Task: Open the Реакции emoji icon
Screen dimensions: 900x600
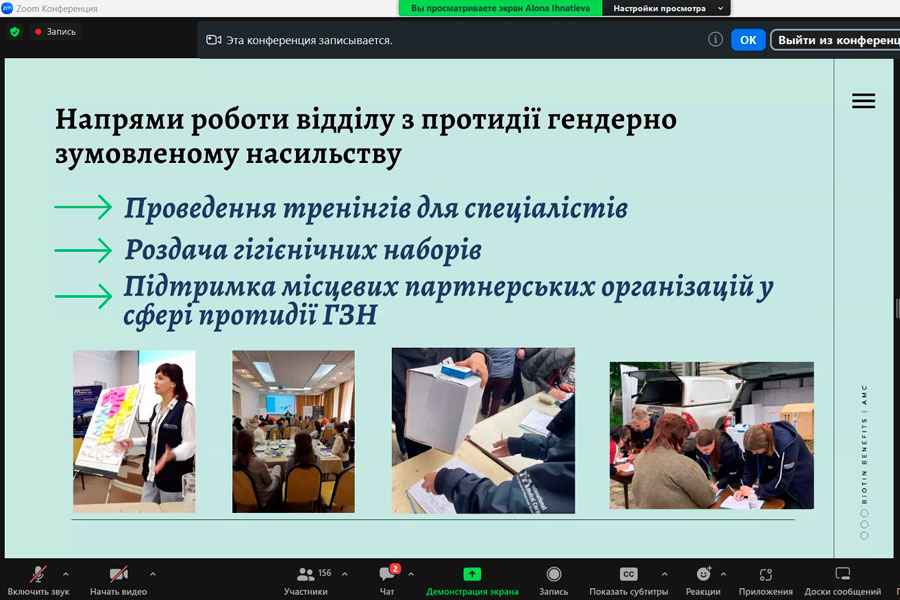Action: tap(704, 574)
